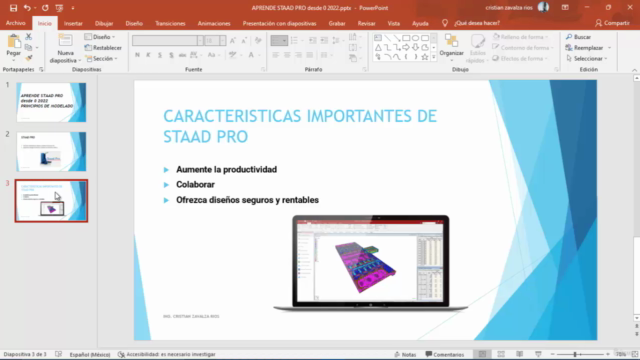Image resolution: width=640 pixels, height=360 pixels.
Task: Start the slideshow from the status bar
Action: [538, 354]
